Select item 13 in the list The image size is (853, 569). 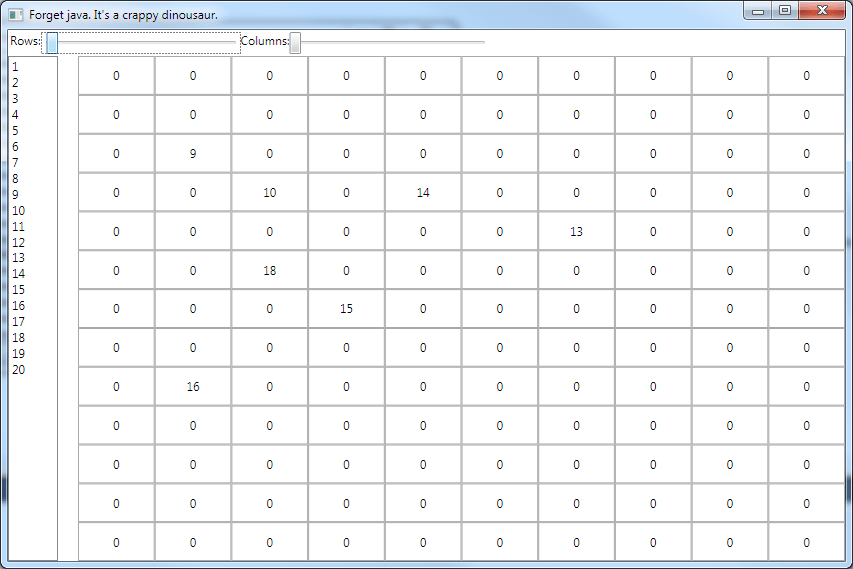[x=33, y=258]
